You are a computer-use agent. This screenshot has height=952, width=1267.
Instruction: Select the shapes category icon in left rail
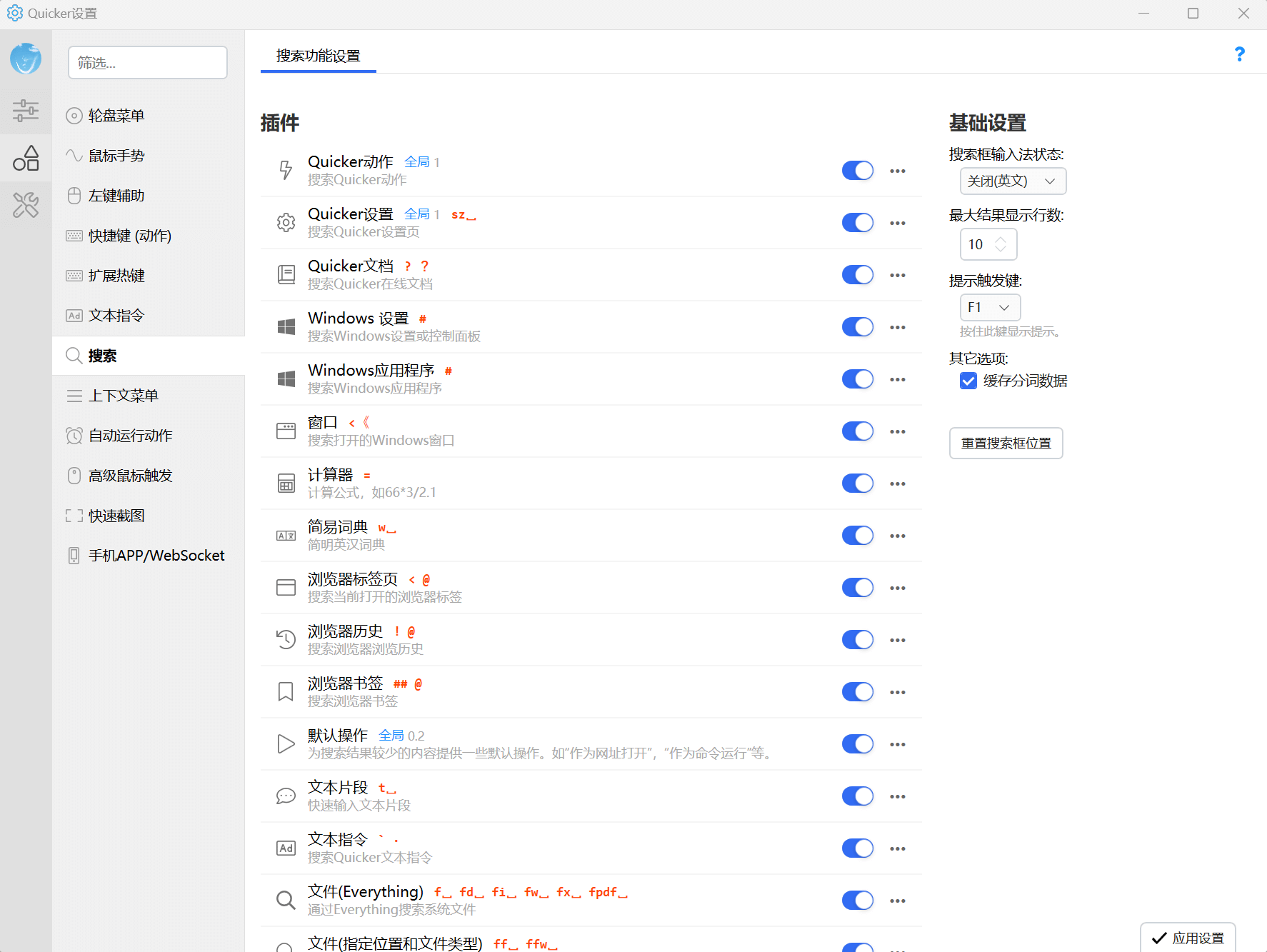[26, 158]
